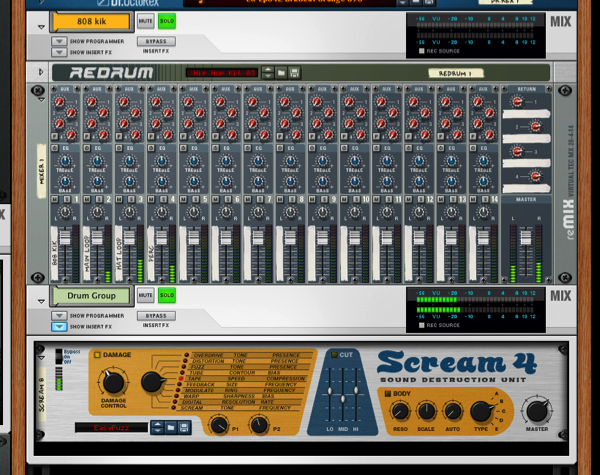Fold the Scream 4 device with its arrow

[41, 358]
